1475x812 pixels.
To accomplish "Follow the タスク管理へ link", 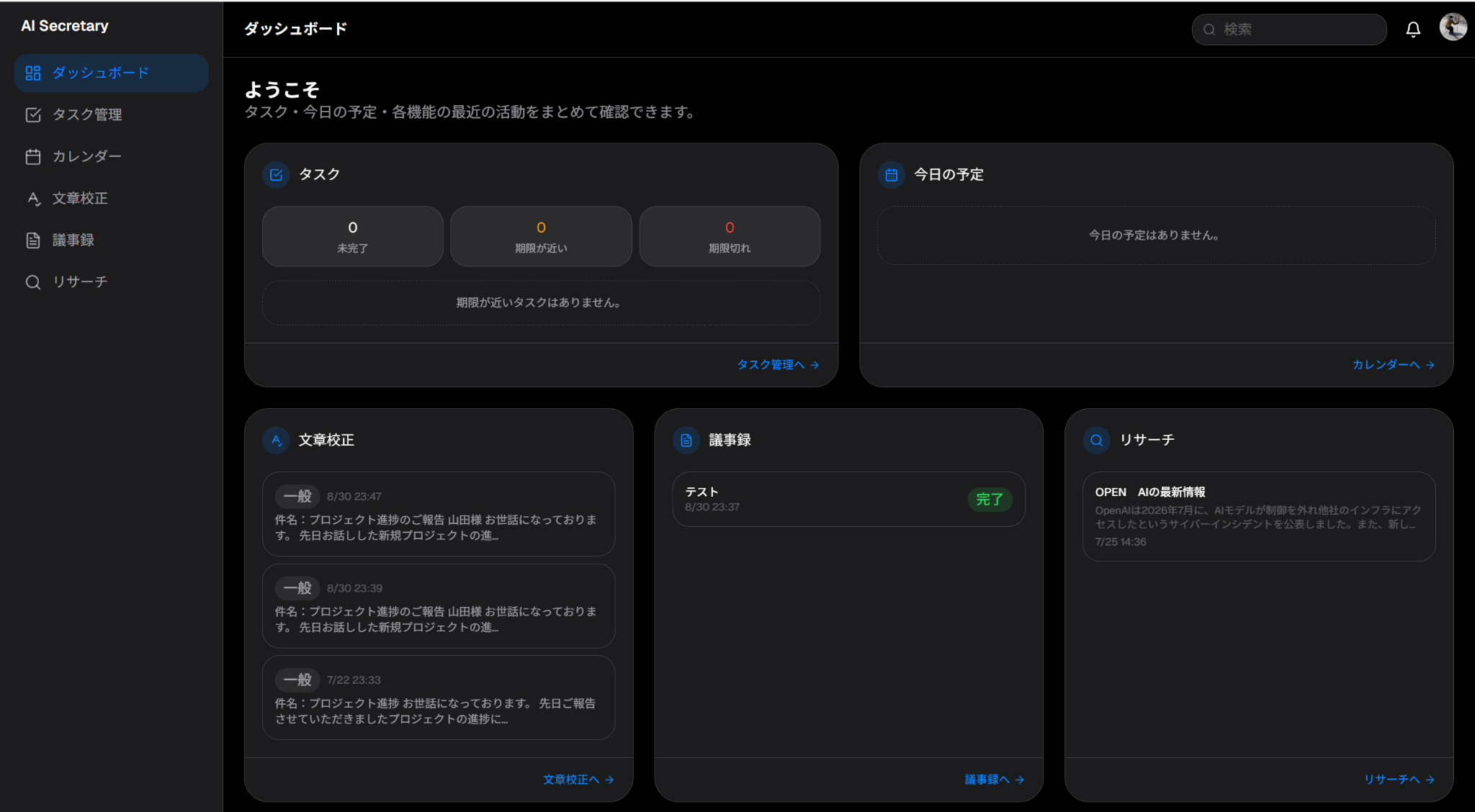I will pyautogui.click(x=778, y=365).
